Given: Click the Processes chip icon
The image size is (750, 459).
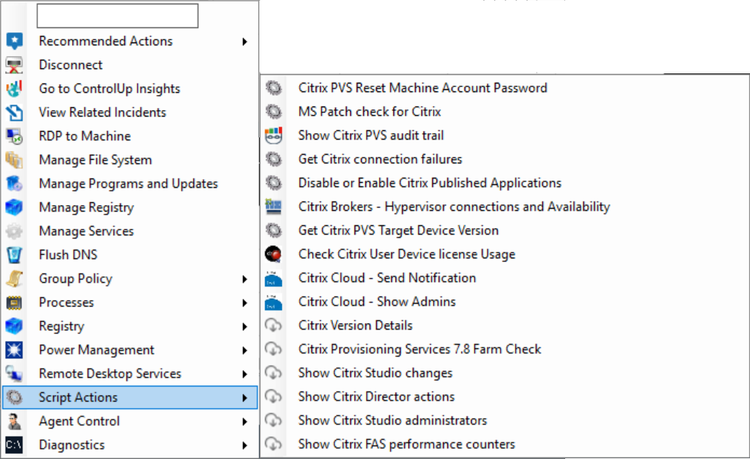Looking at the screenshot, I should pos(14,302).
